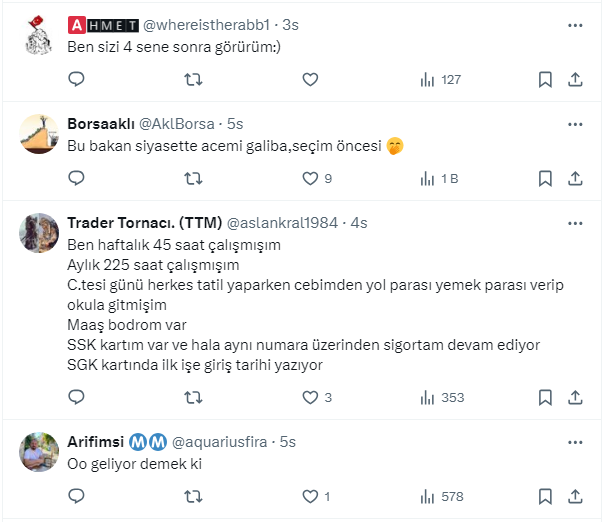Viewport: 609px width, 522px height.
Task: Open more options on Borsaaklı tweet
Action: (575, 124)
